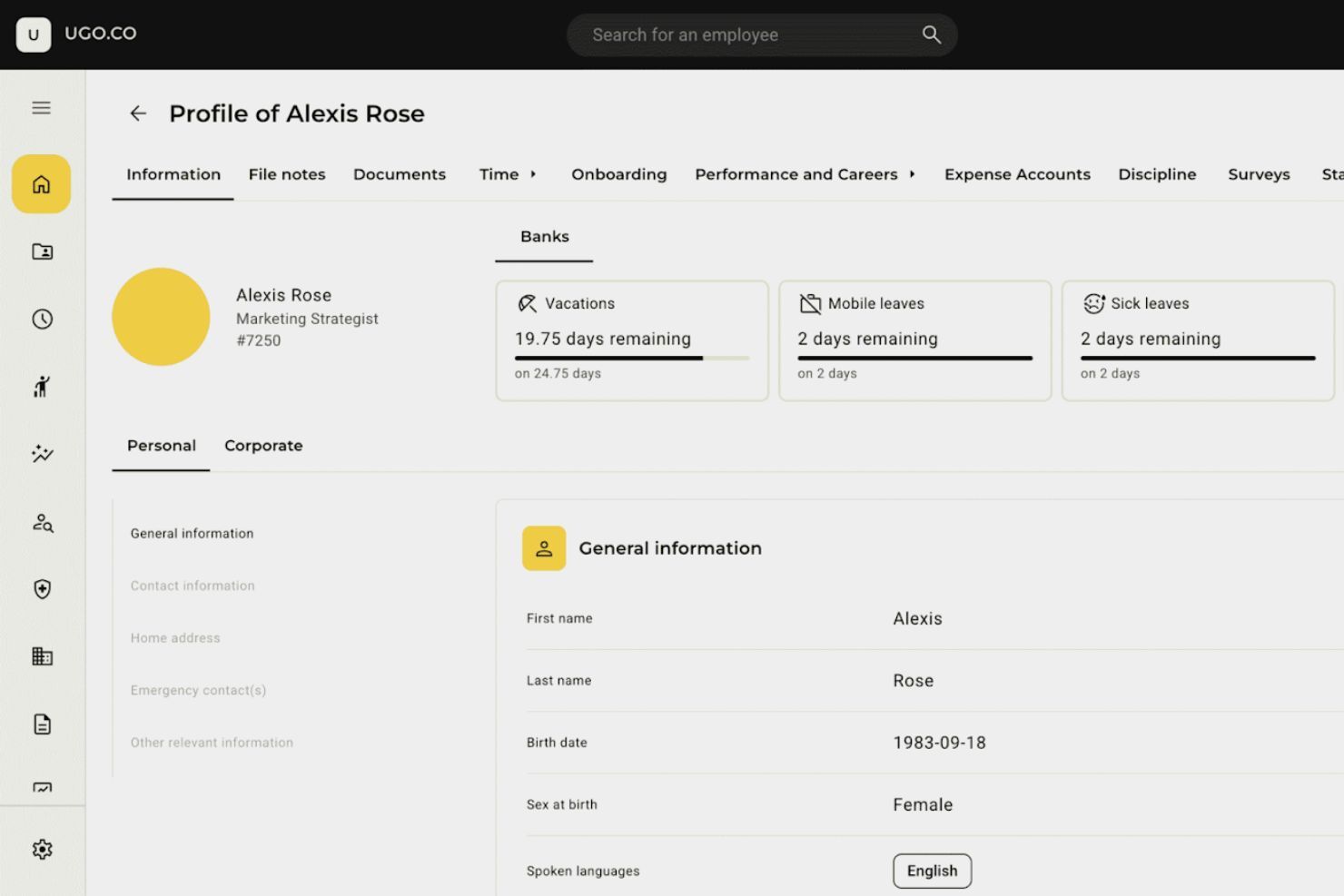Open the settings gear at sidebar bottom
Viewport: 1344px width, 896px height.
[41, 849]
